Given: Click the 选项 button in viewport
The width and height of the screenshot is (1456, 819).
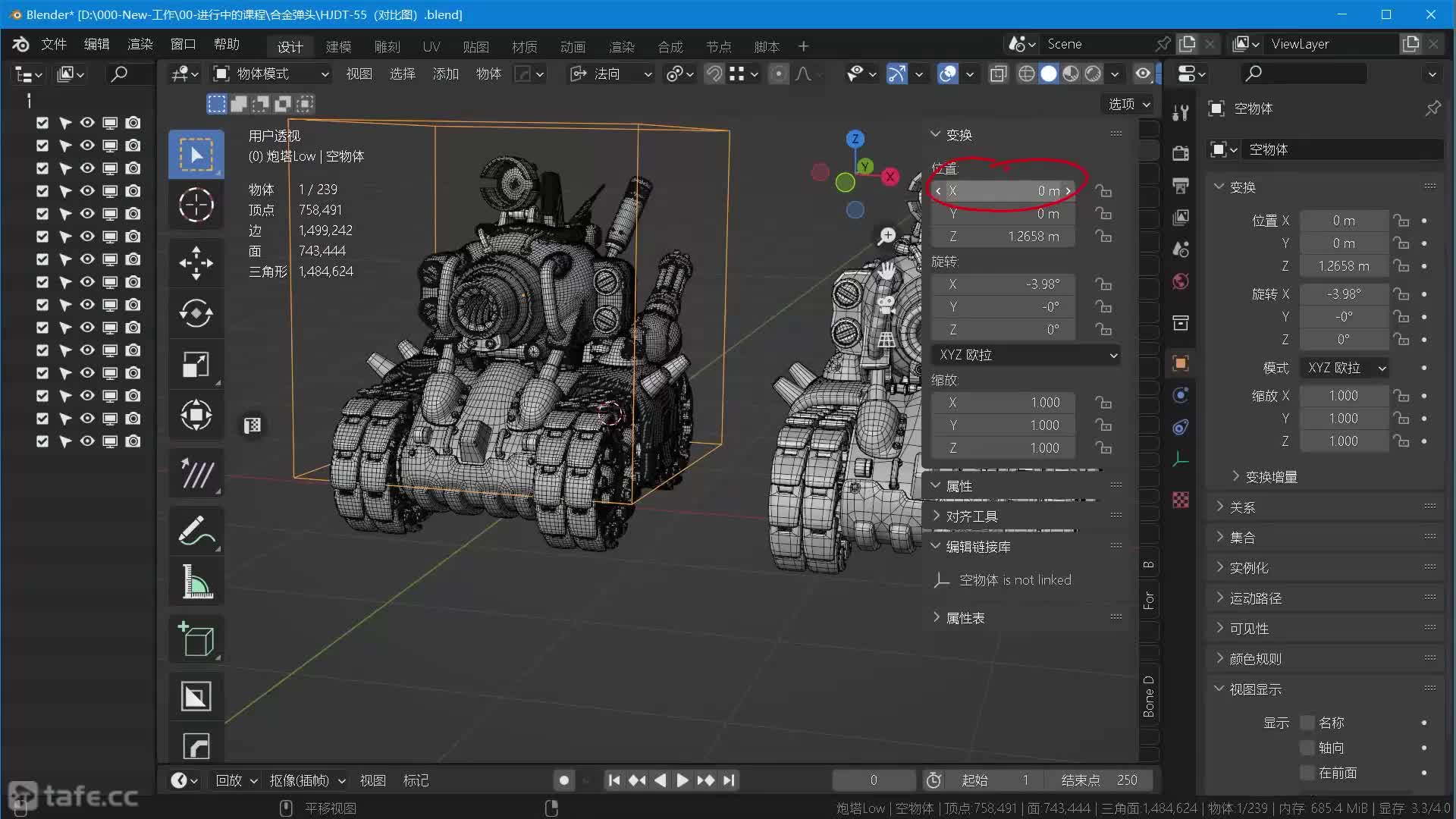Looking at the screenshot, I should coord(1128,104).
